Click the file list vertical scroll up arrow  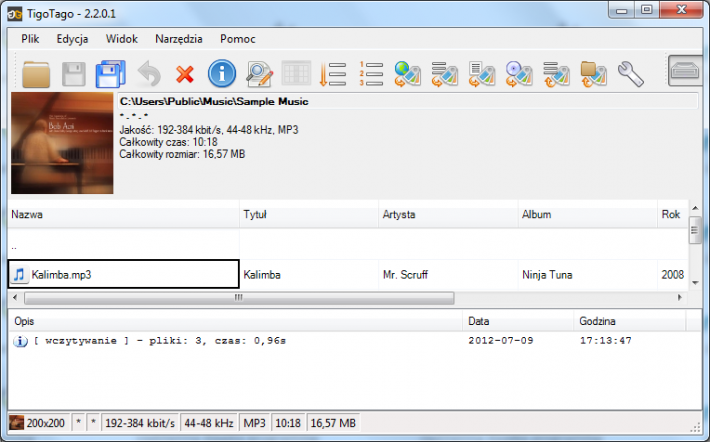[x=695, y=208]
